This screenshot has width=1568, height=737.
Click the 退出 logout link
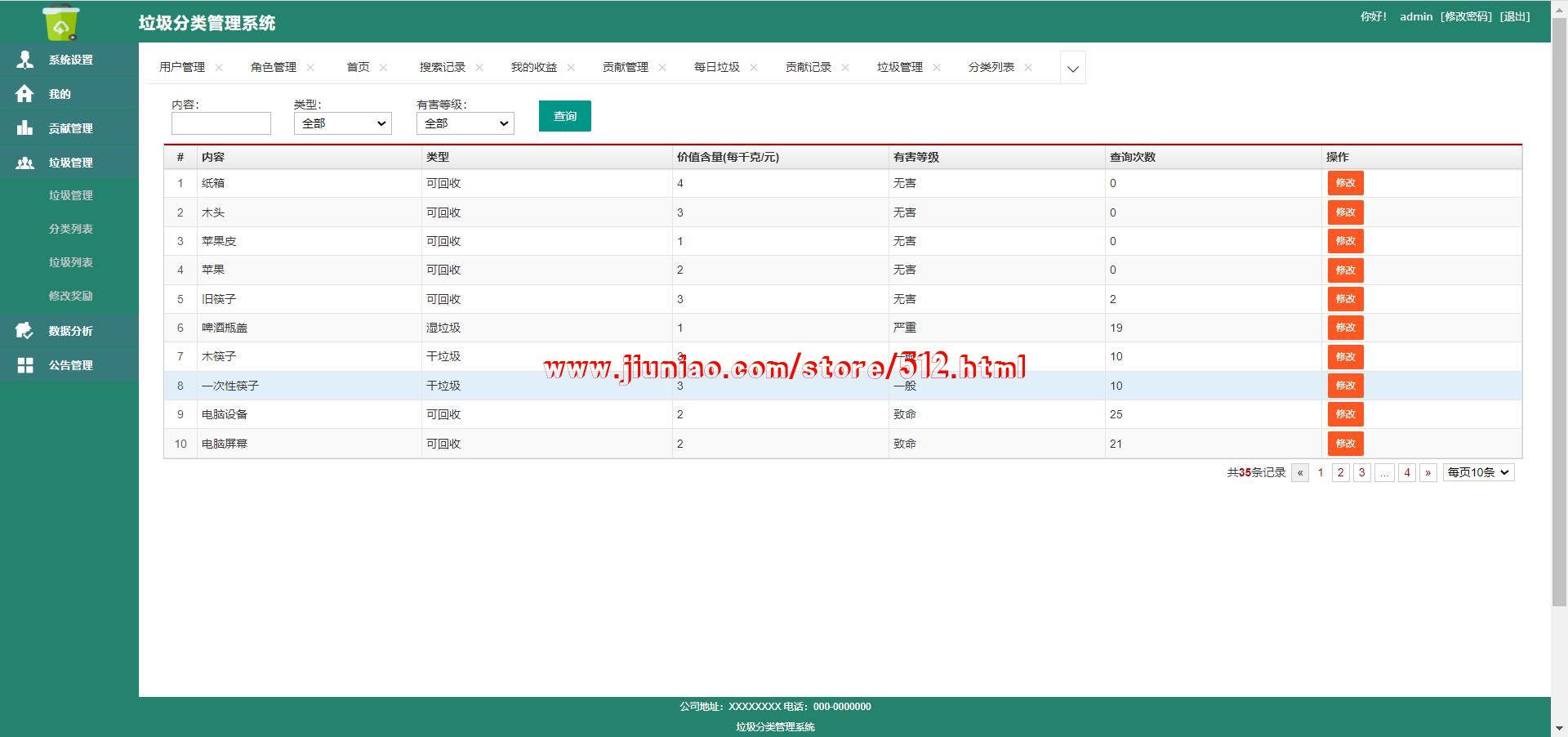pos(1515,16)
